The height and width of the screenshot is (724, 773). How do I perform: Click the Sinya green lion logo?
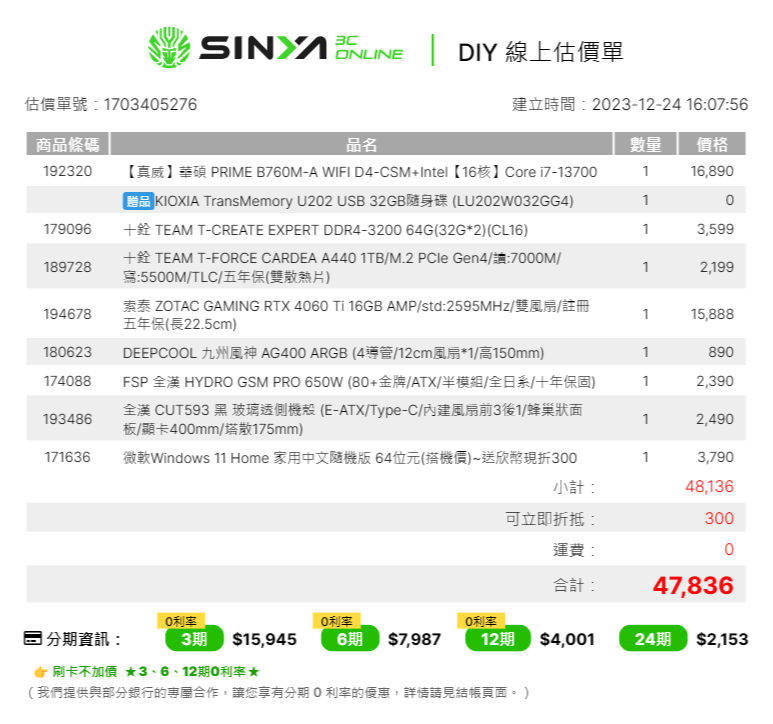click(x=169, y=47)
